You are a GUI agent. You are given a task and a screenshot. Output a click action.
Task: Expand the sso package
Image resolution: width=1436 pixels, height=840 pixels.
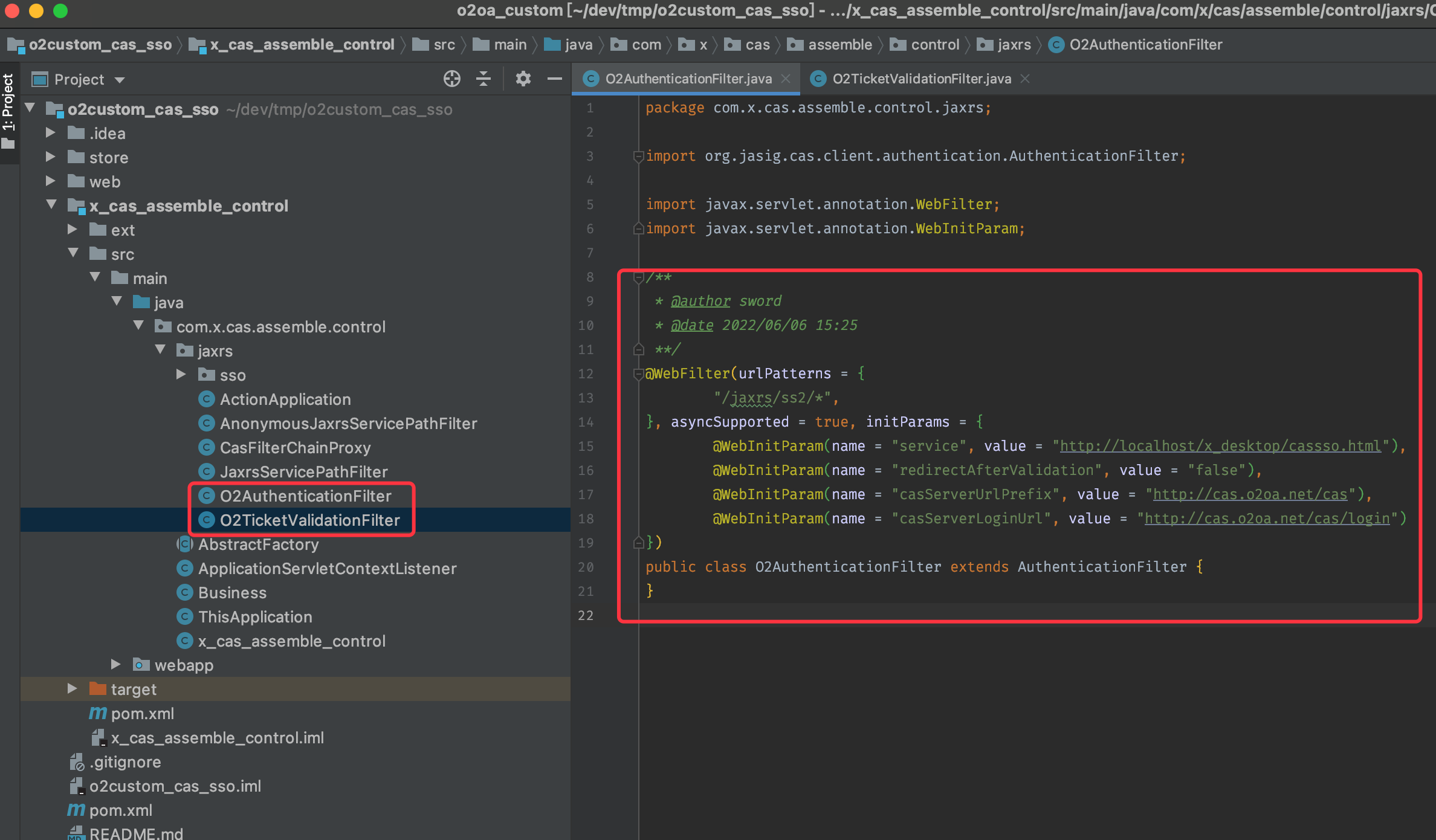(x=181, y=374)
